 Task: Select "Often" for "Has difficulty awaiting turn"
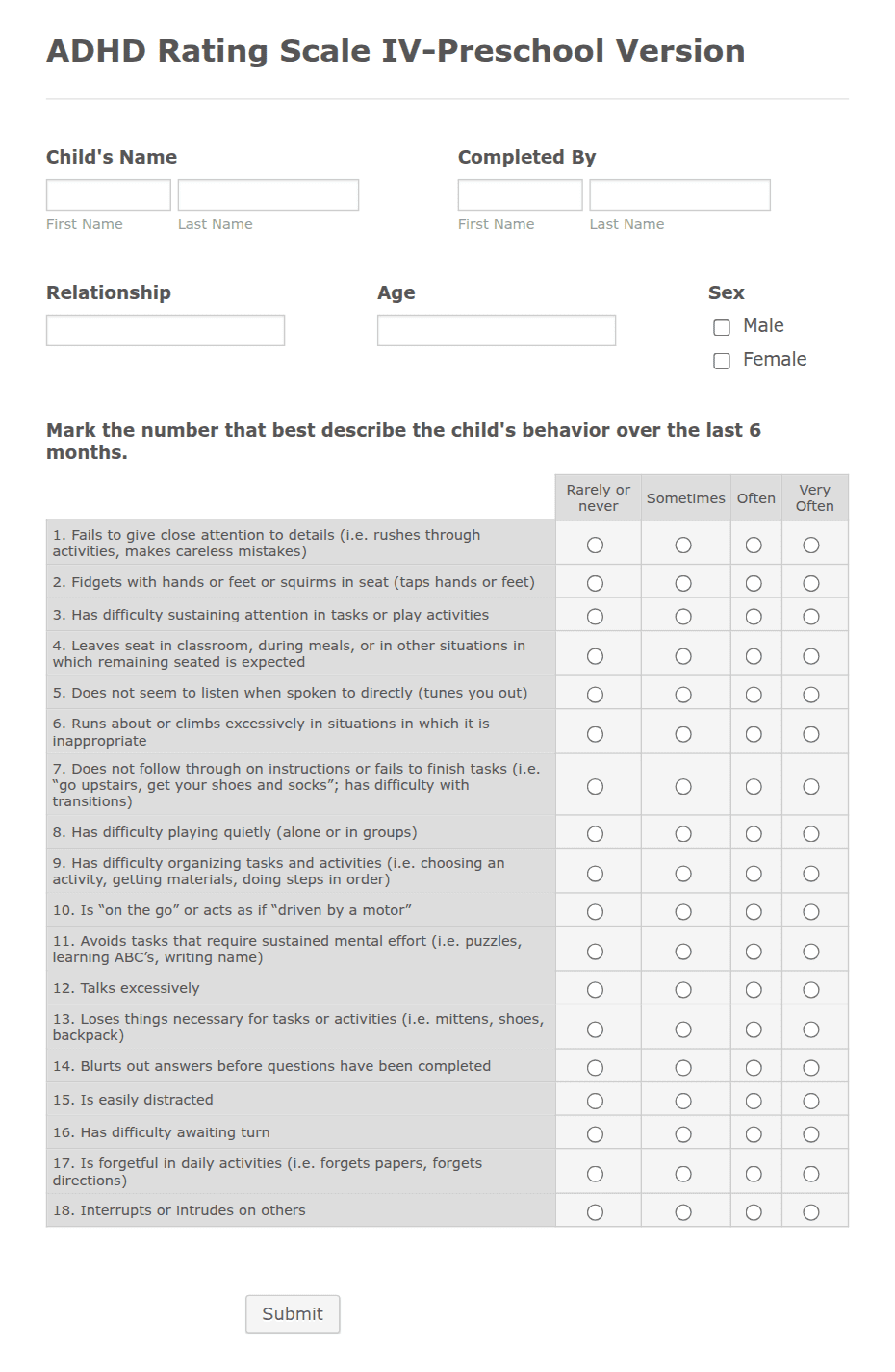tap(754, 1133)
